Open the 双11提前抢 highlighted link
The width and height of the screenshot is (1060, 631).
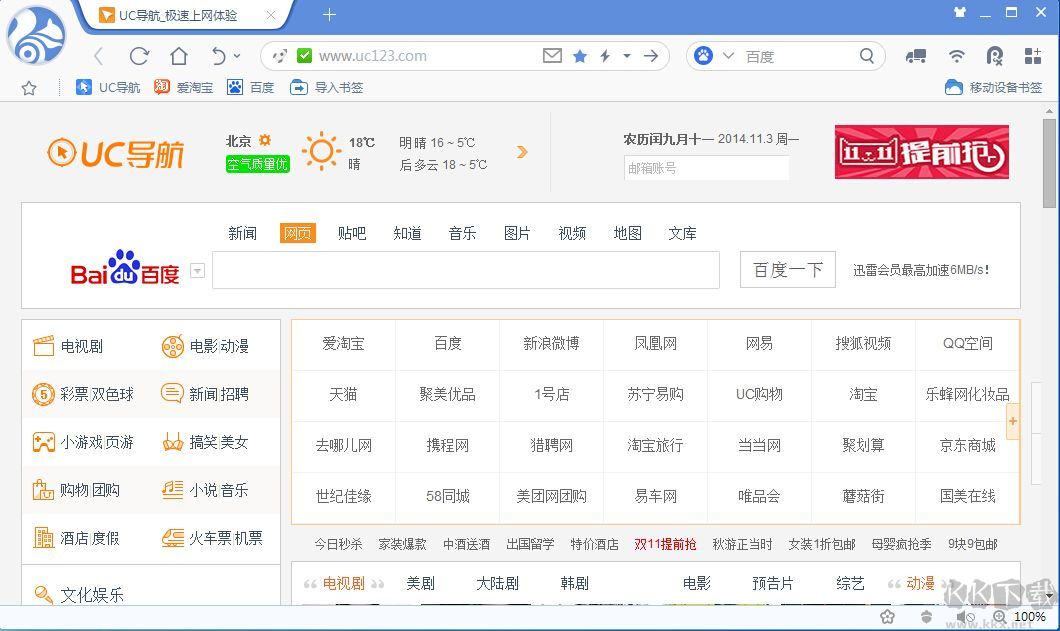click(666, 543)
